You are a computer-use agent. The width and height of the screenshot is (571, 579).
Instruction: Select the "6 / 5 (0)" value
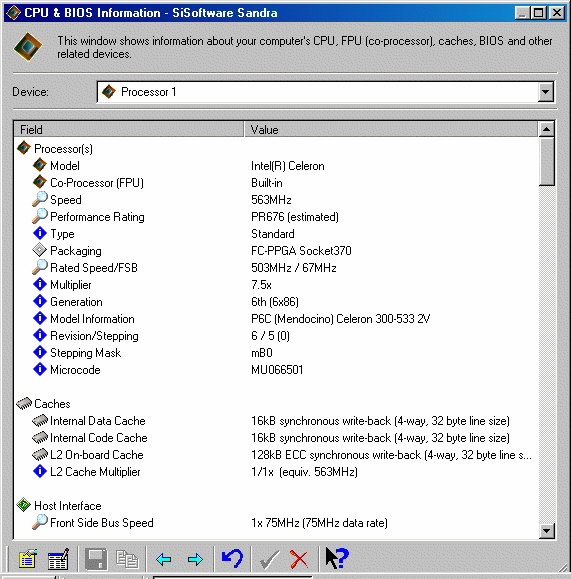click(270, 336)
